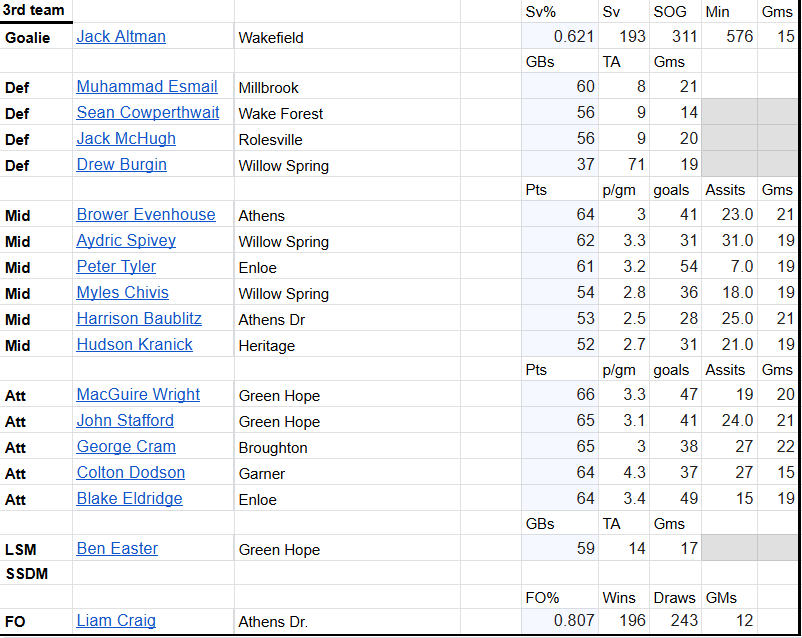Select MacGuire Wright's points value 66
The height and width of the screenshot is (638, 802).
(560, 394)
